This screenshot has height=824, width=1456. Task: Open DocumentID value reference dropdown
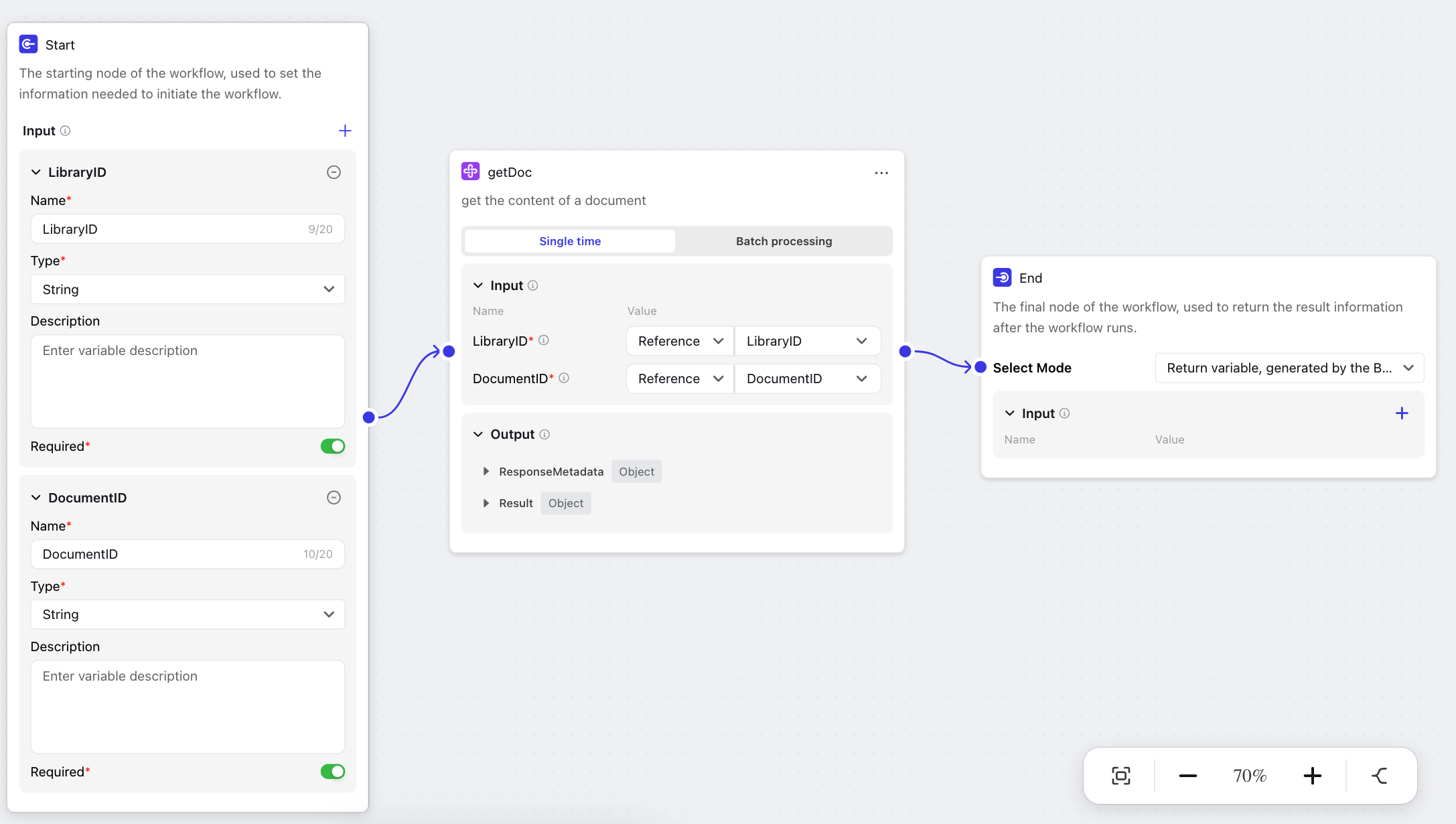pos(807,379)
